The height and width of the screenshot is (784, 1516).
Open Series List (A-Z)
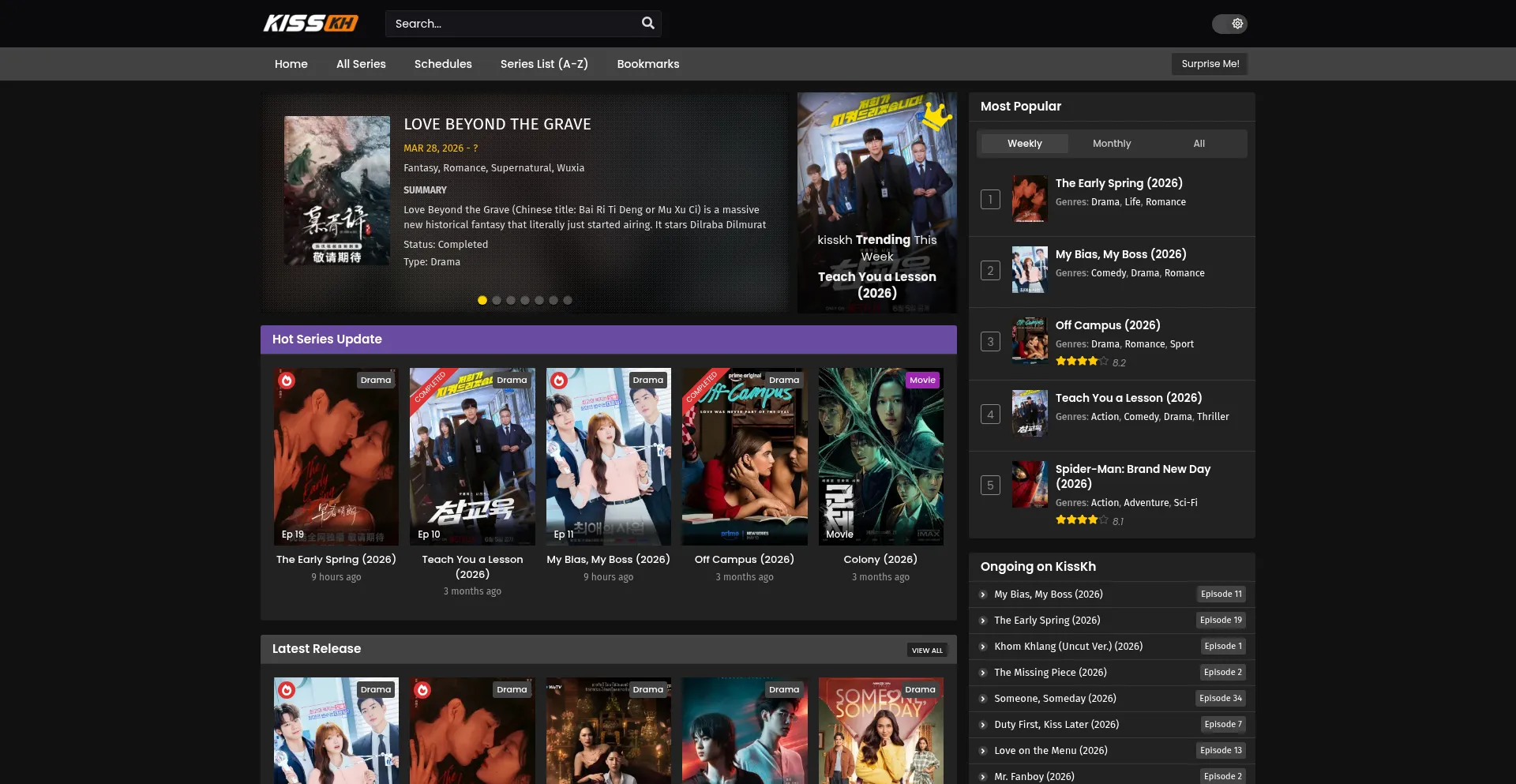coord(544,64)
